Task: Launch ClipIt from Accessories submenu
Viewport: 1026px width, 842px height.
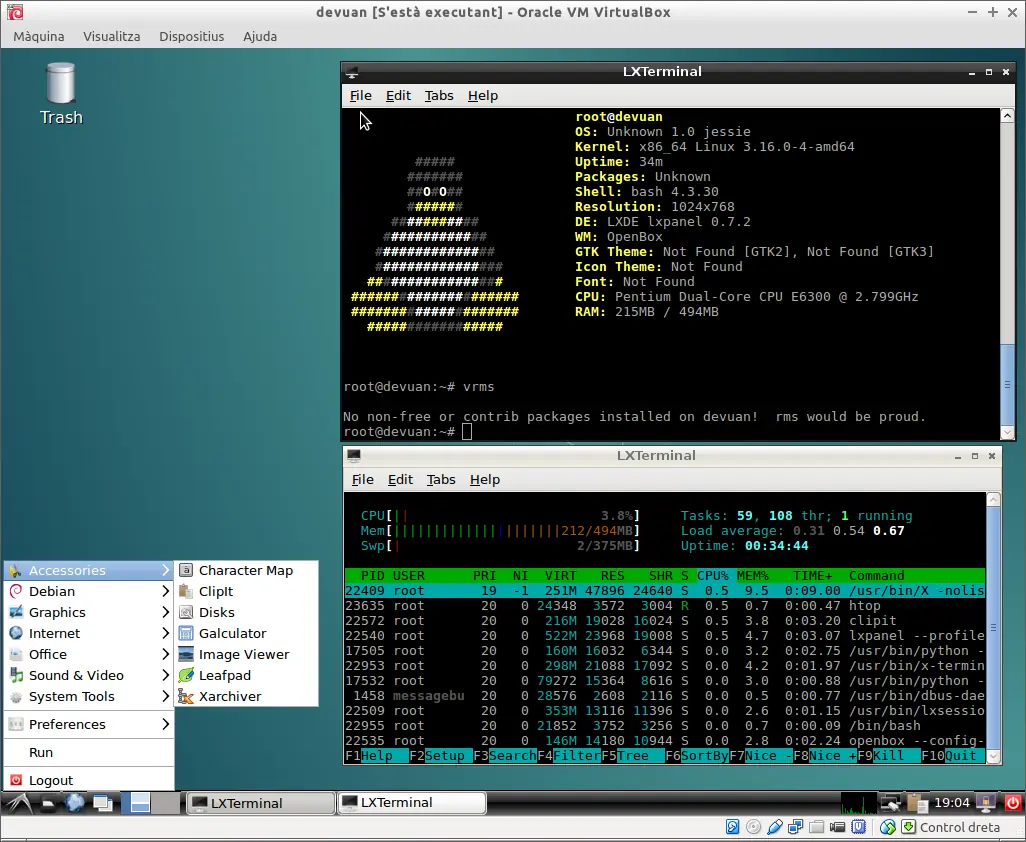Action: point(246,591)
